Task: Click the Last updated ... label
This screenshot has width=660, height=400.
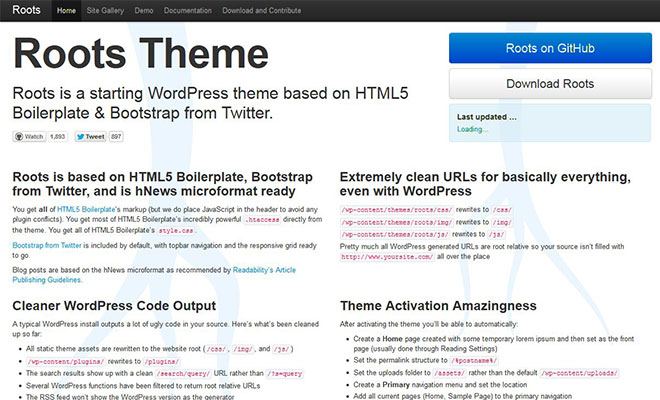Action: tap(487, 117)
